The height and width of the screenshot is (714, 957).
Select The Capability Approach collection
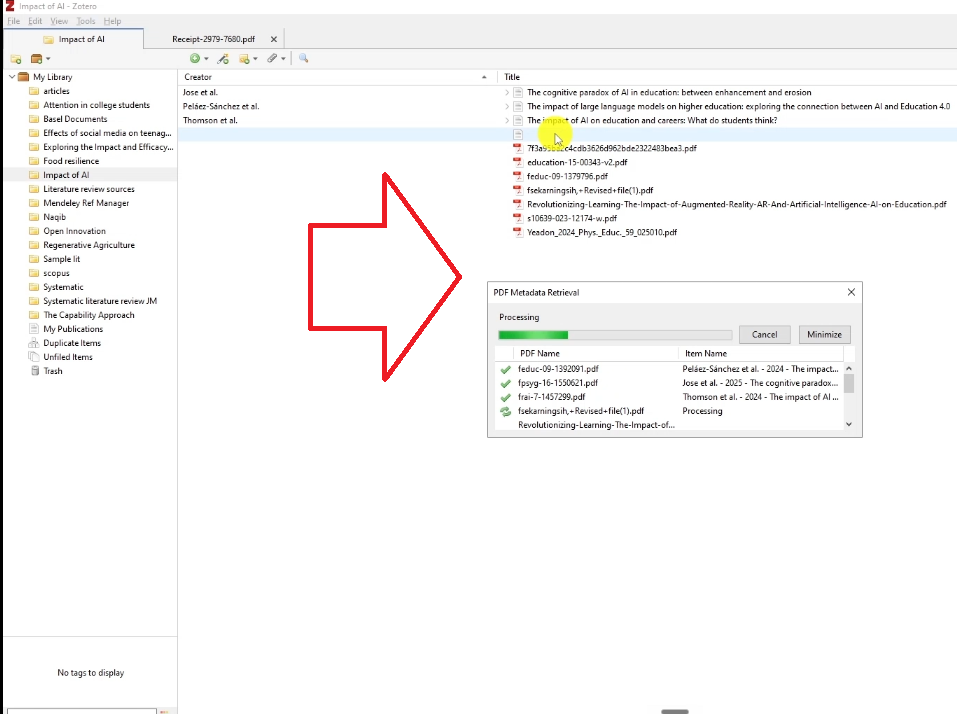88,316
